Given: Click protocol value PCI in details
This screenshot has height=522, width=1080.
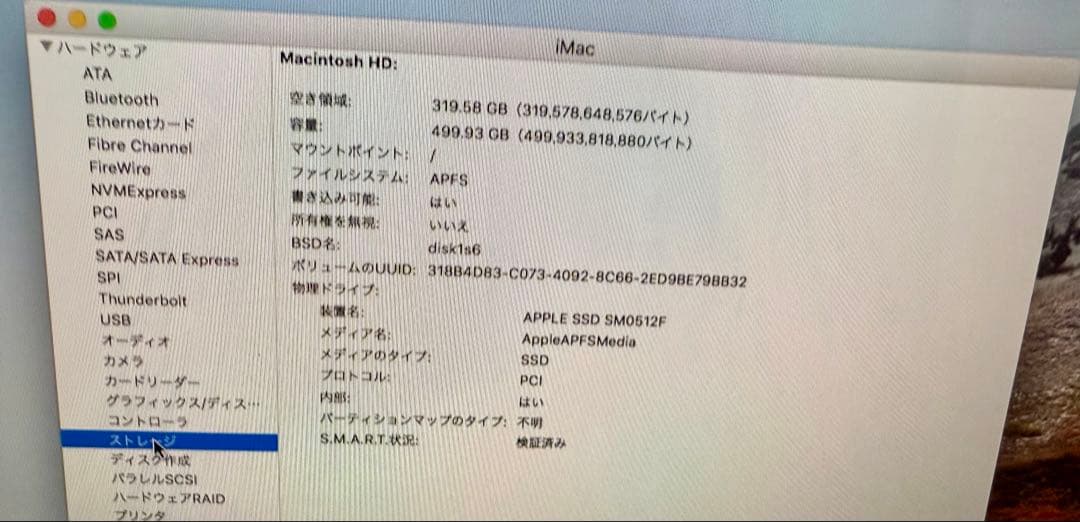Looking at the screenshot, I should [x=531, y=380].
